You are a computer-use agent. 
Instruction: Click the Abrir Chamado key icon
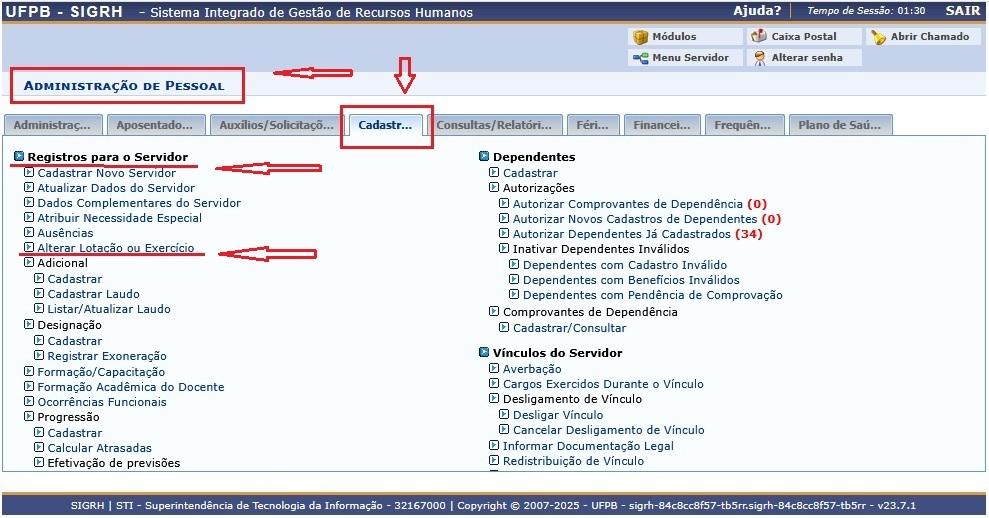(x=878, y=37)
